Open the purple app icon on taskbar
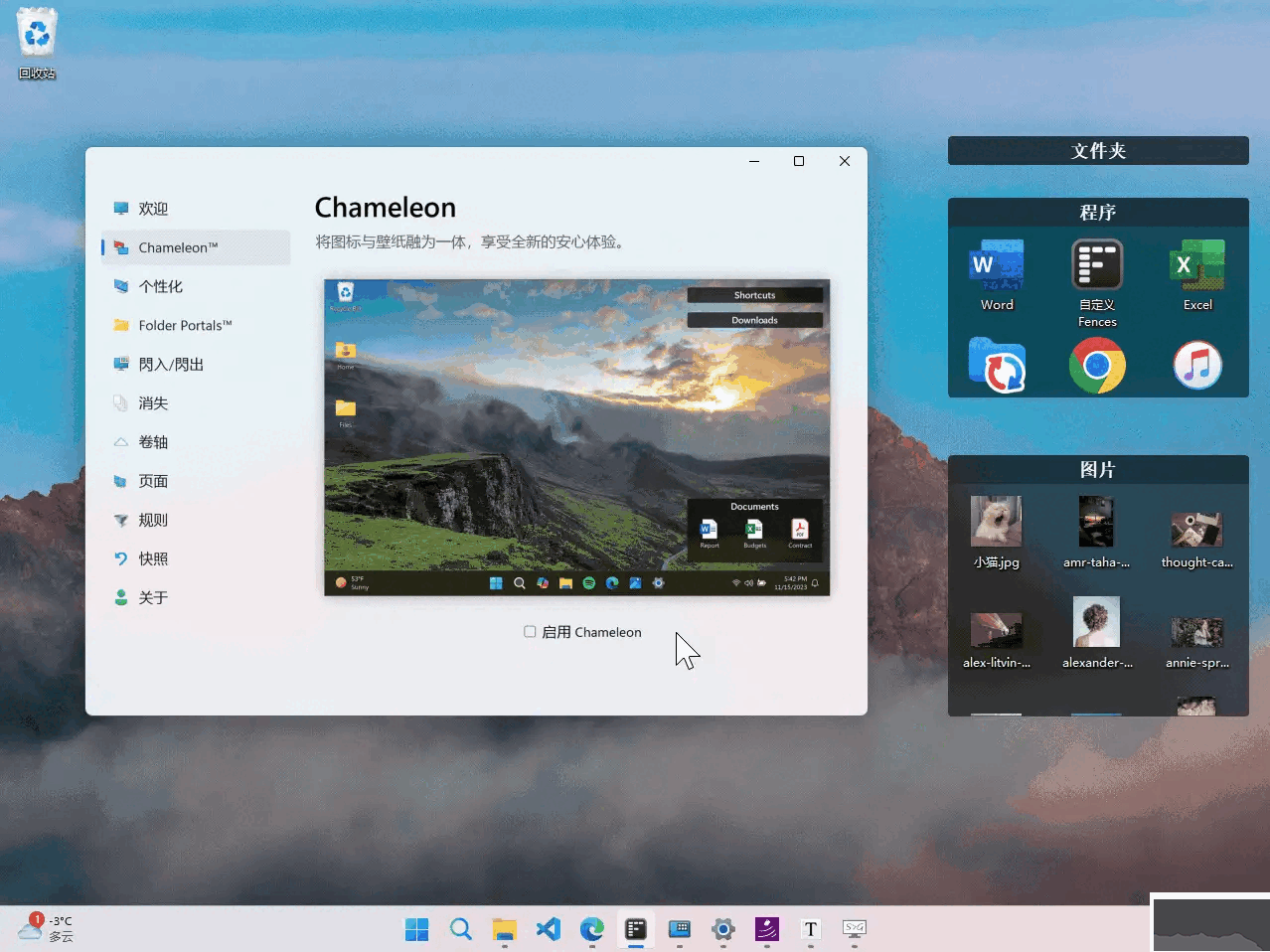The width and height of the screenshot is (1270, 952). click(x=767, y=929)
